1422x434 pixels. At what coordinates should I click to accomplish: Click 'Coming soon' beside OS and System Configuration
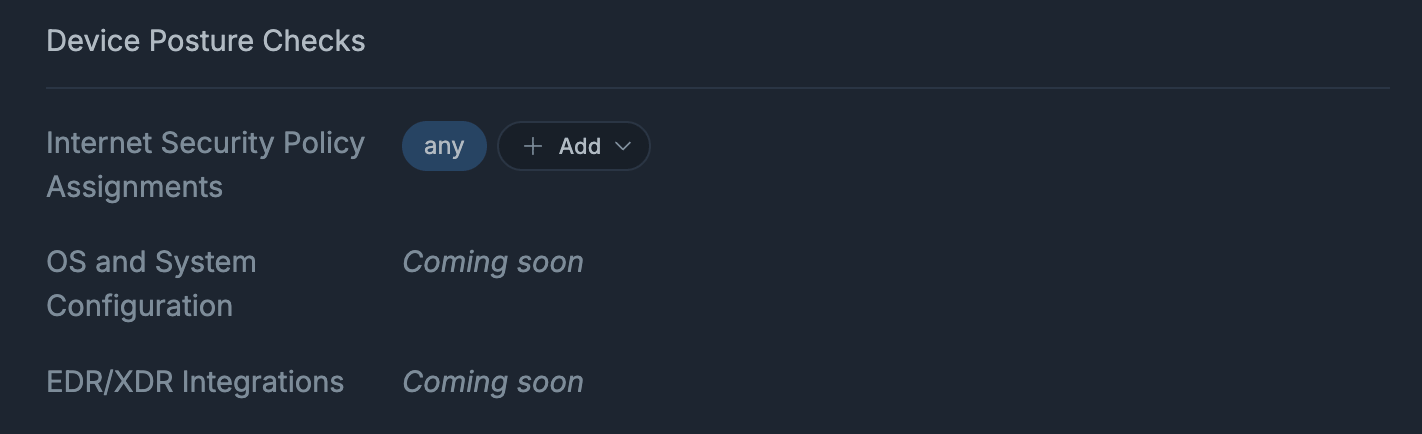click(x=492, y=262)
